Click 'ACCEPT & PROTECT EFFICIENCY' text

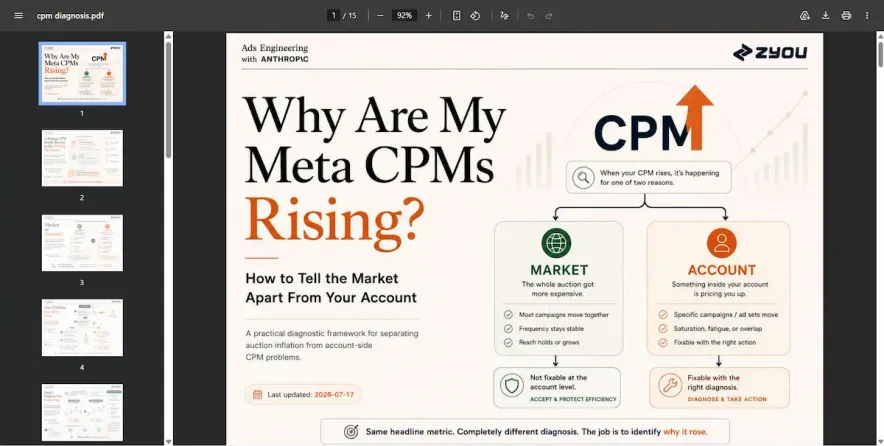click(573, 399)
